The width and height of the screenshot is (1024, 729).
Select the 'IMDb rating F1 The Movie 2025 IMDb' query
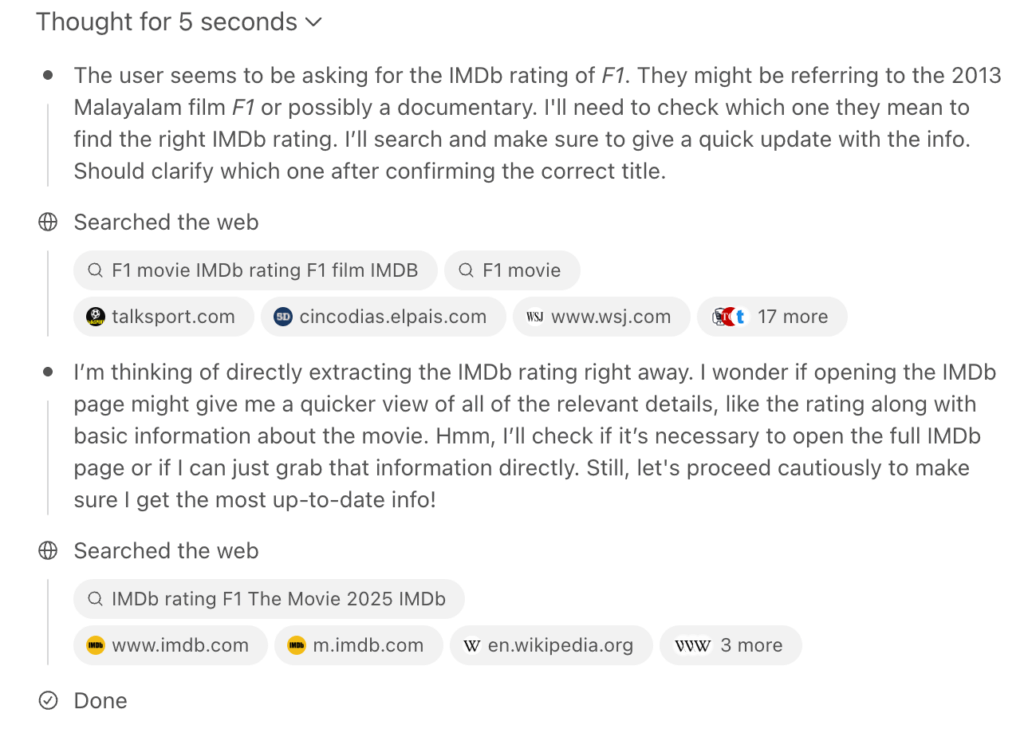pos(269,599)
